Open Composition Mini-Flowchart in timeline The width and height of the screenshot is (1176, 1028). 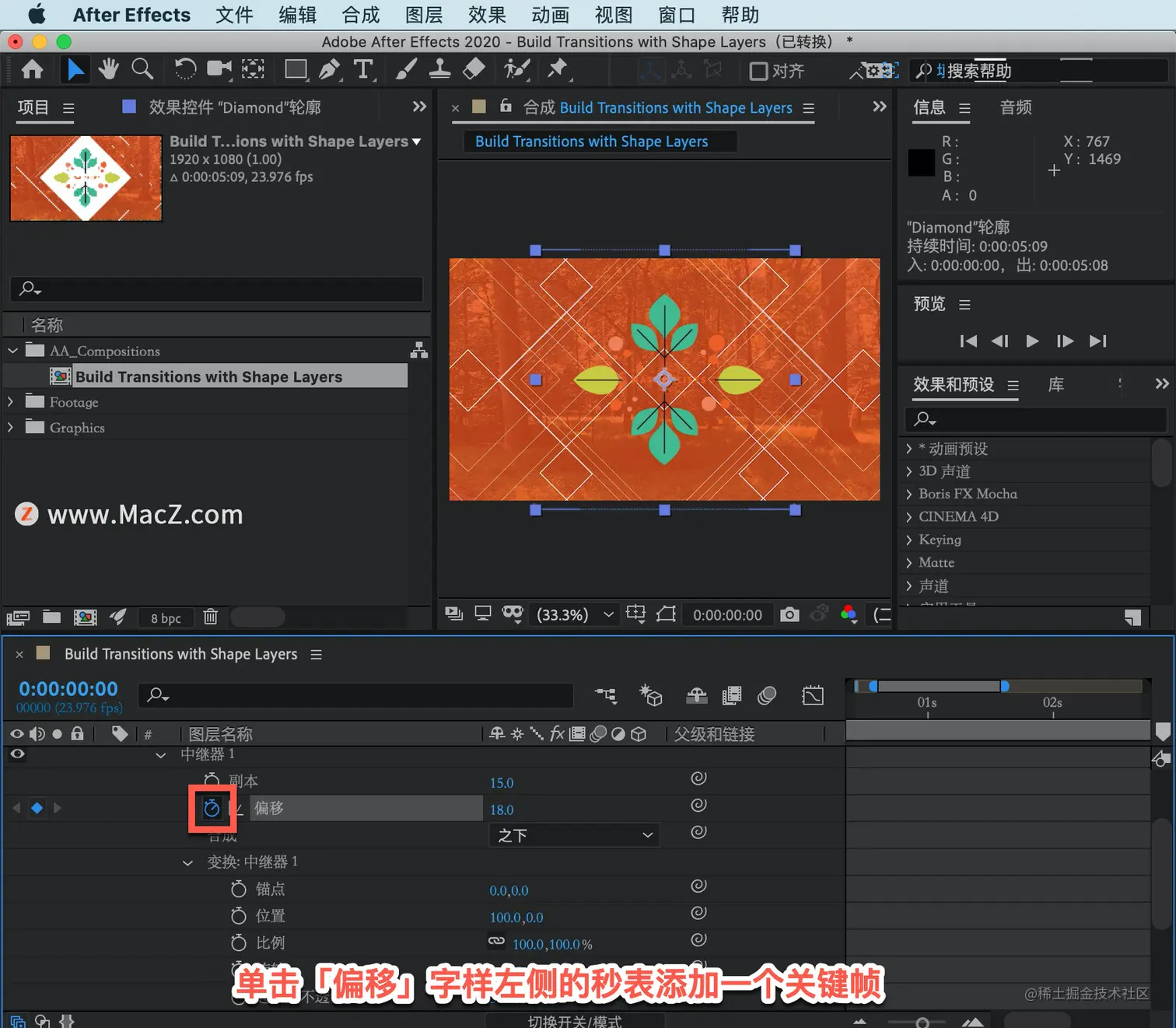(x=606, y=695)
